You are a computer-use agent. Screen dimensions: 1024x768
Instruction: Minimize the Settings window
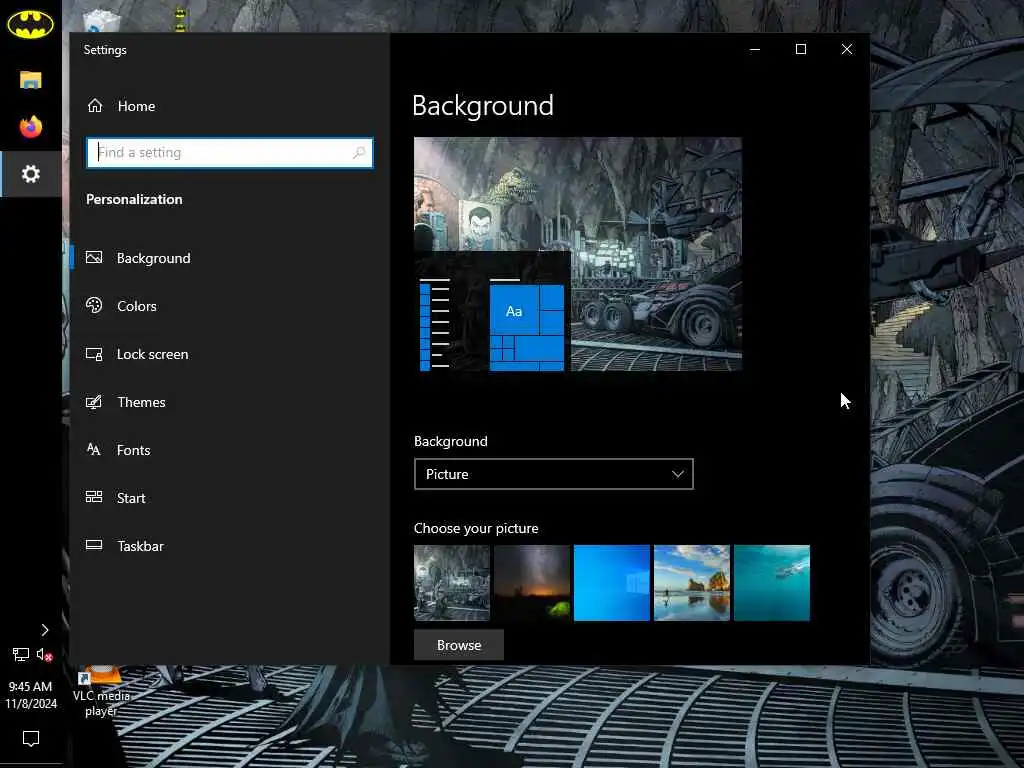coord(755,49)
